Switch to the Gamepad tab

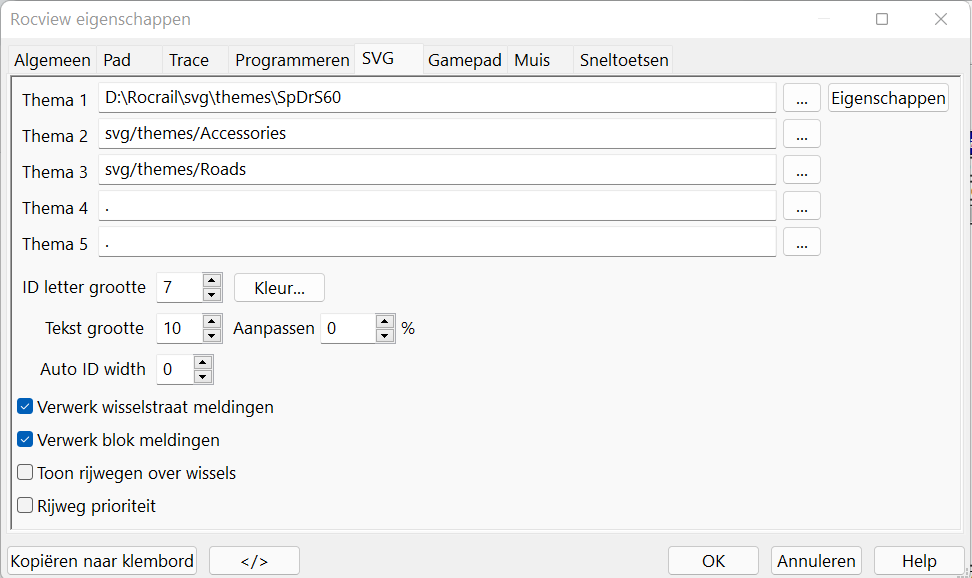click(x=464, y=60)
